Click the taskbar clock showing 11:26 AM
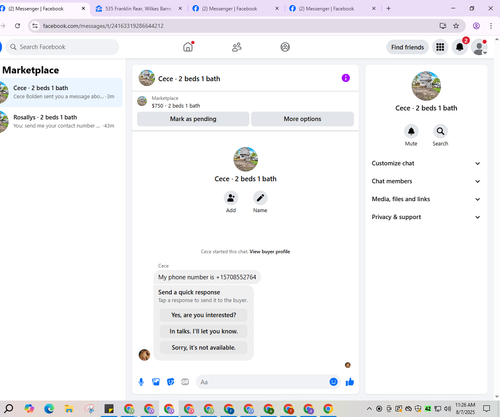The image size is (500, 417). [465, 409]
